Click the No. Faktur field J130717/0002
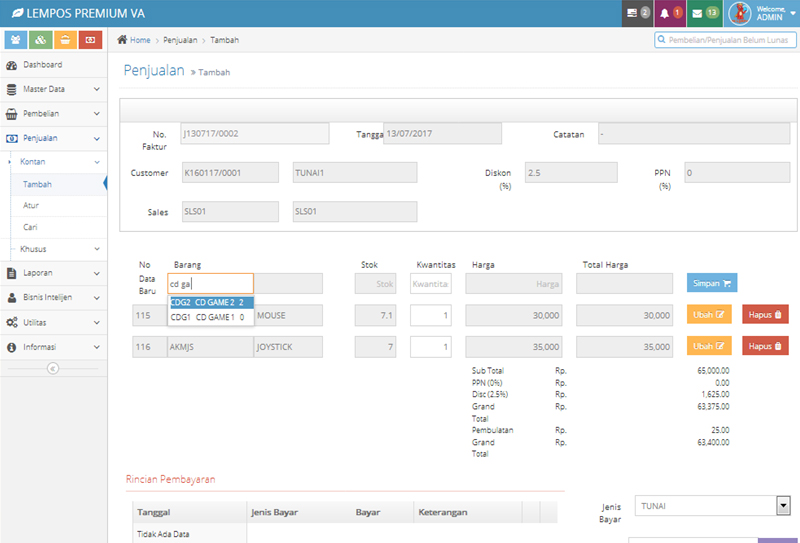The width and height of the screenshot is (800, 543). pyautogui.click(x=255, y=134)
